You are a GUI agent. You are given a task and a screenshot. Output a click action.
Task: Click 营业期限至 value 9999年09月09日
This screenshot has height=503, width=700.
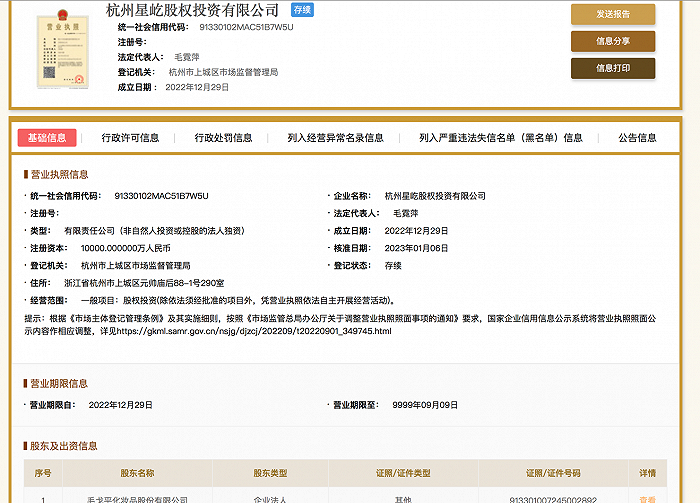[x=425, y=405]
